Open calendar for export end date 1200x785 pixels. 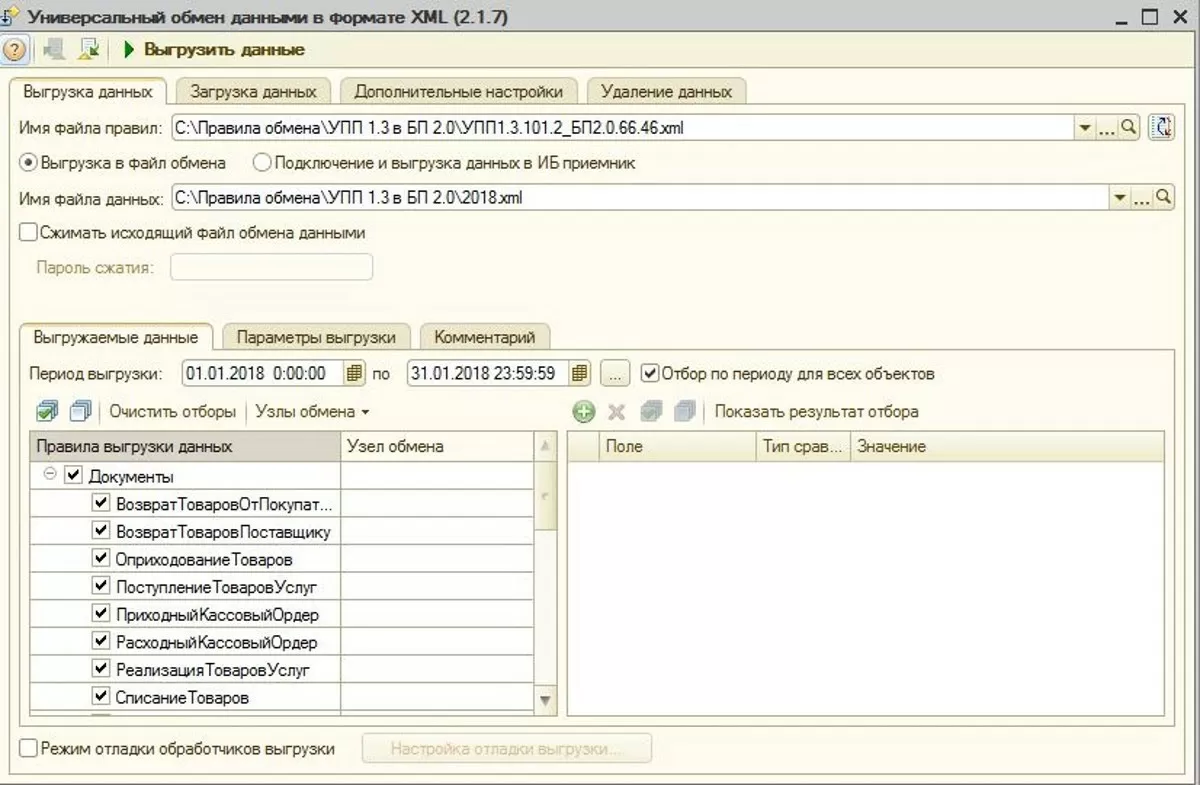tap(579, 374)
